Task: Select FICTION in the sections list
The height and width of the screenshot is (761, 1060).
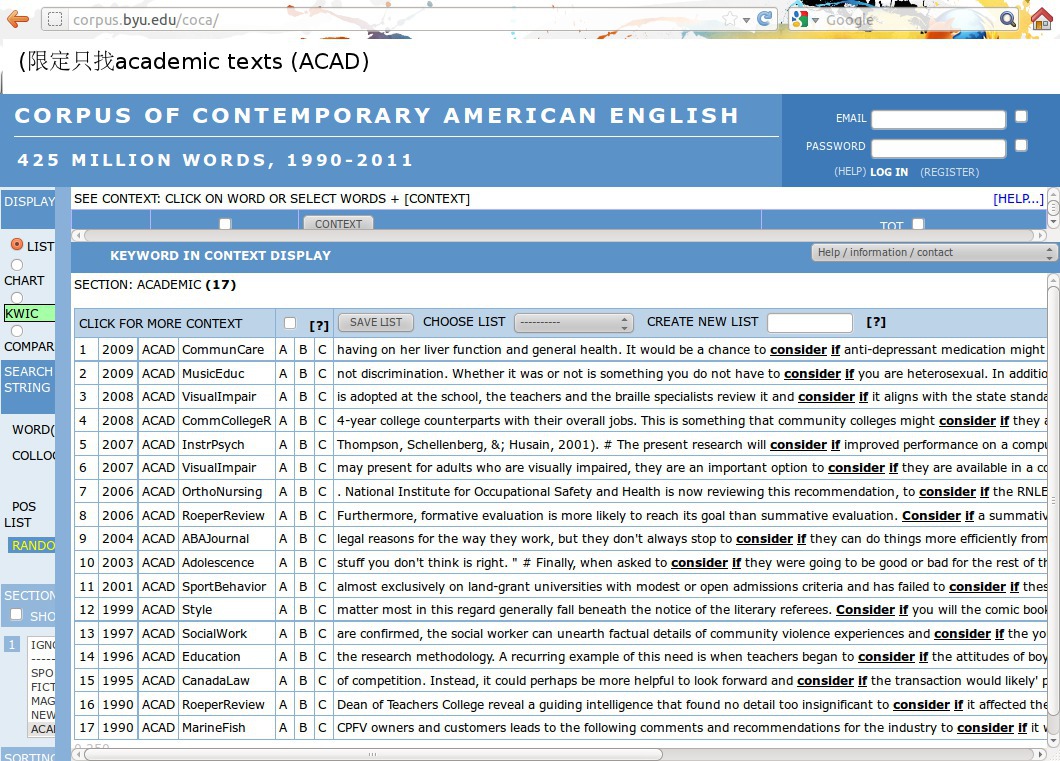Action: pos(42,687)
